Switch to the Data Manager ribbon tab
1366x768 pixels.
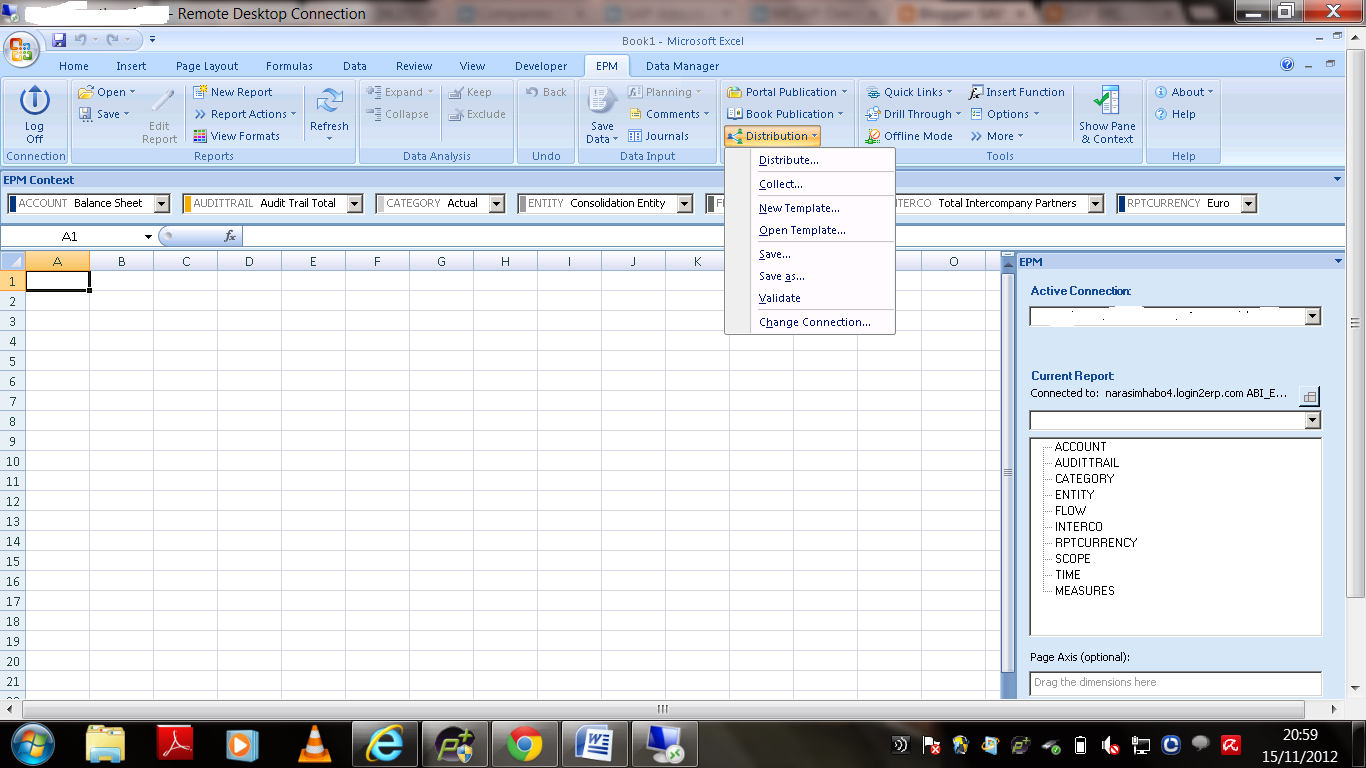tap(681, 65)
